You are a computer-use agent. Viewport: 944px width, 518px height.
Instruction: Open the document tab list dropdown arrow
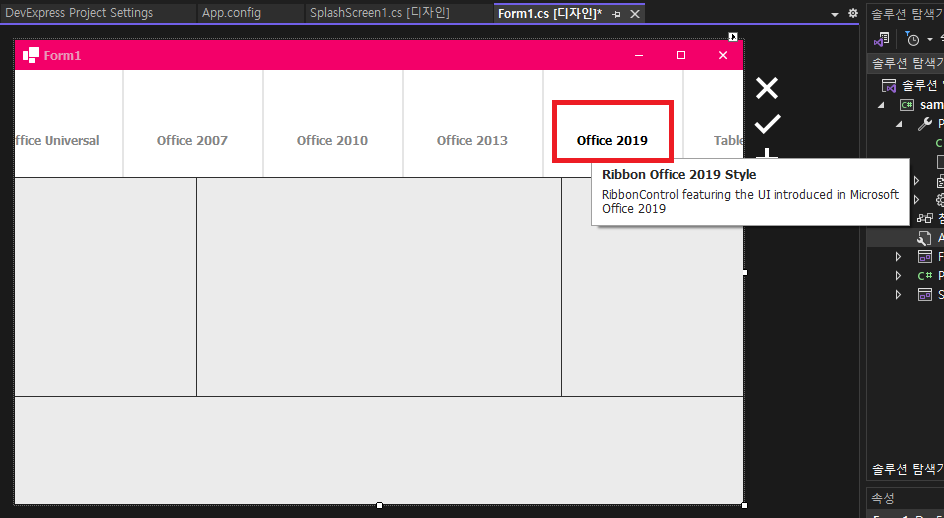835,14
